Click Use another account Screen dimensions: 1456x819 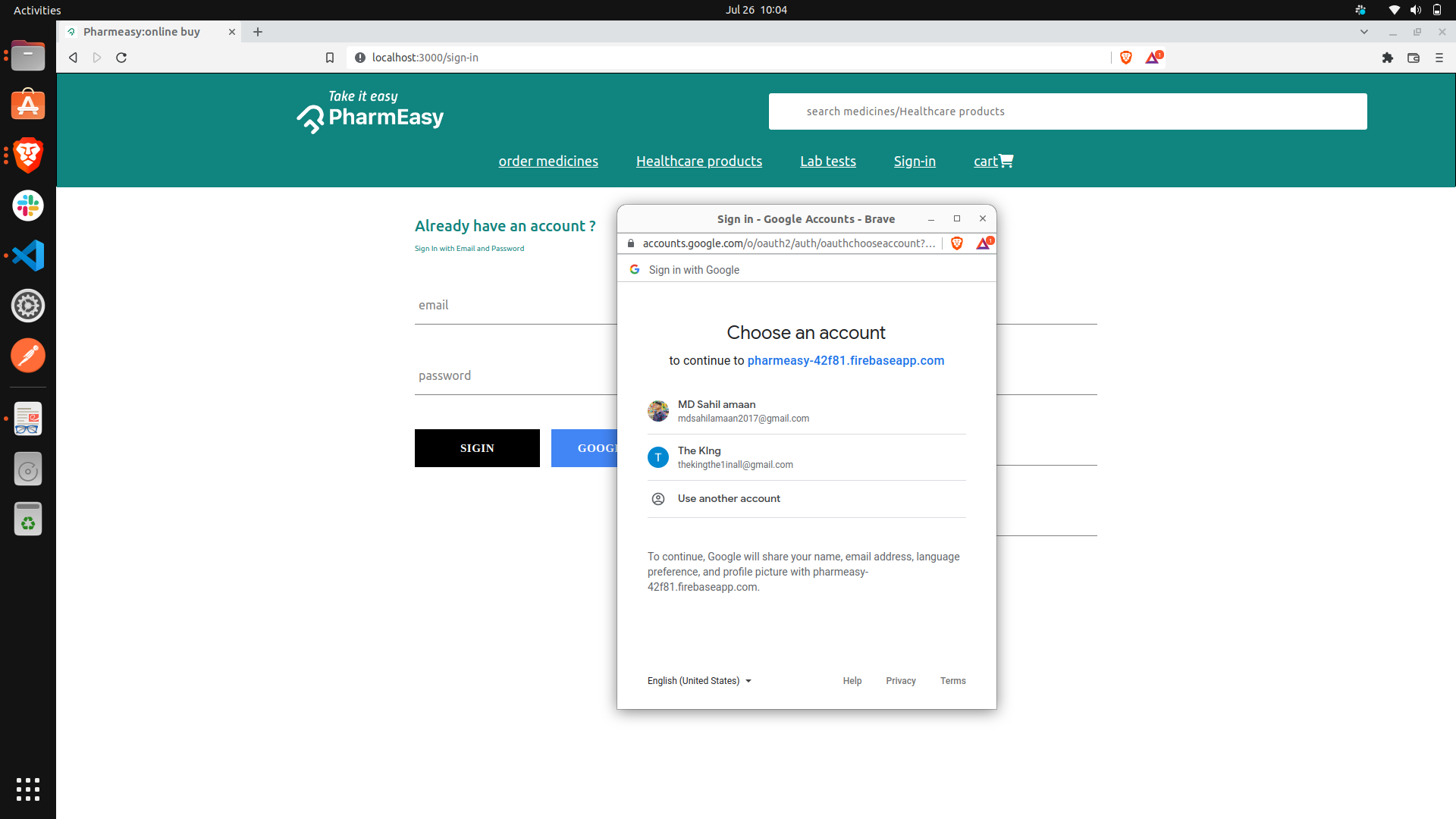coord(728,498)
